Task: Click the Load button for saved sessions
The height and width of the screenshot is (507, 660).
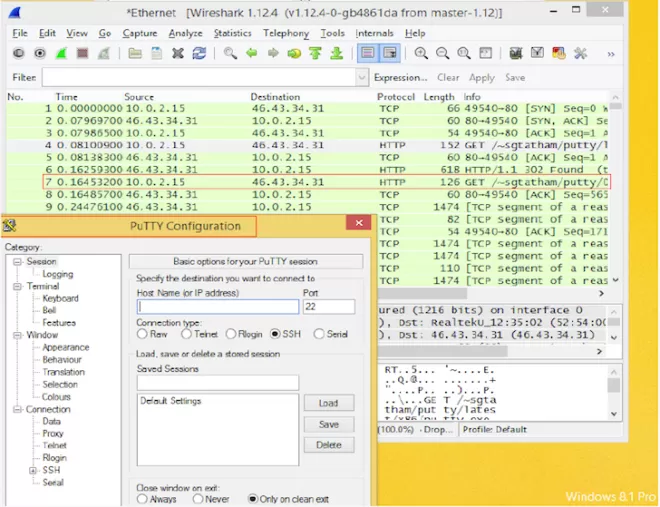Action: (x=328, y=403)
